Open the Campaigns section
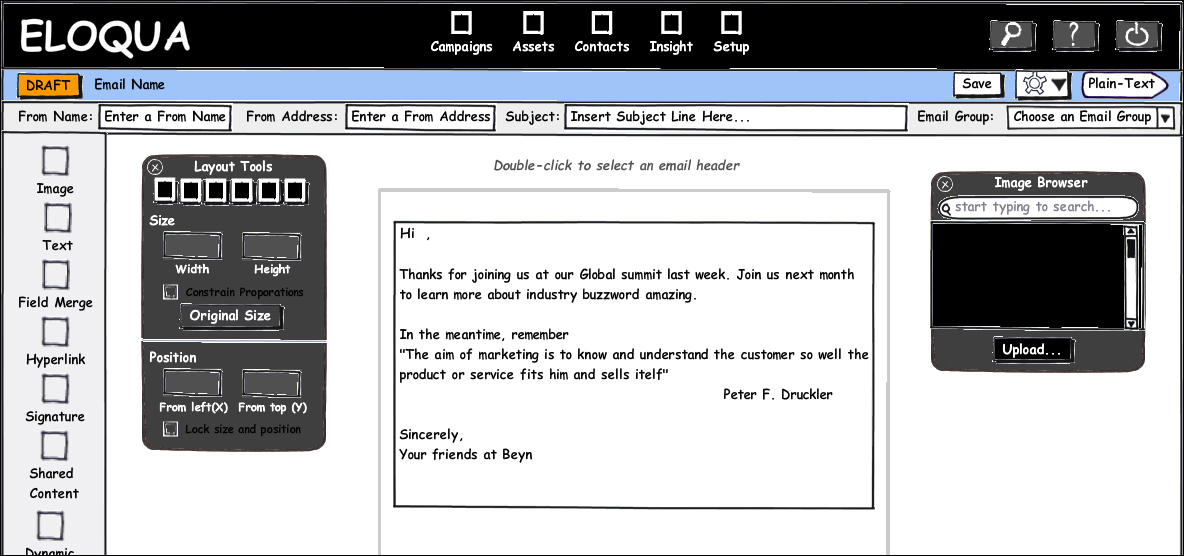 coord(461,33)
